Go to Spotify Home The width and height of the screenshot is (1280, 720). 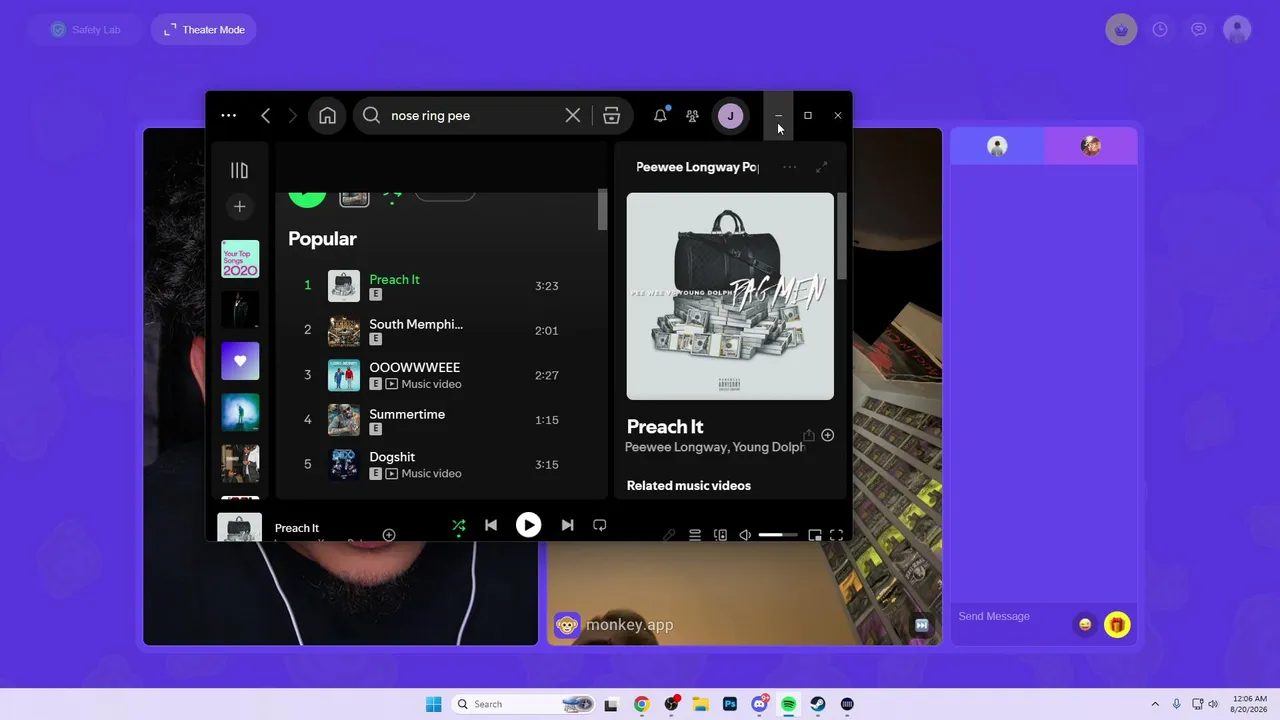tap(327, 116)
